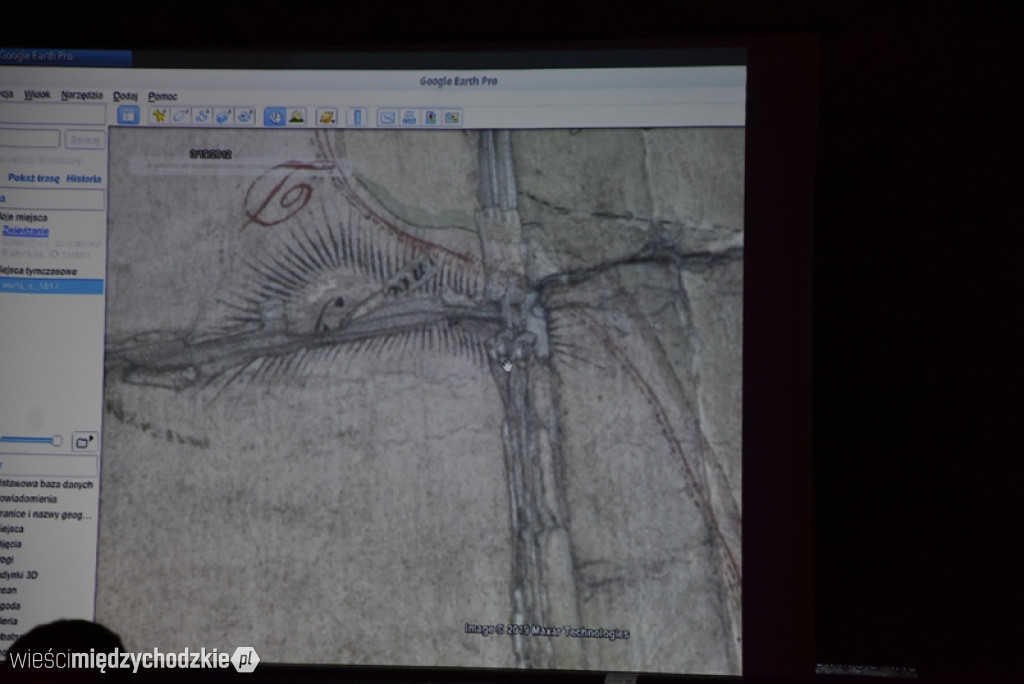Viewport: 1024px width, 684px height.
Task: Click the Szukaj search button
Action: pyautogui.click(x=85, y=139)
